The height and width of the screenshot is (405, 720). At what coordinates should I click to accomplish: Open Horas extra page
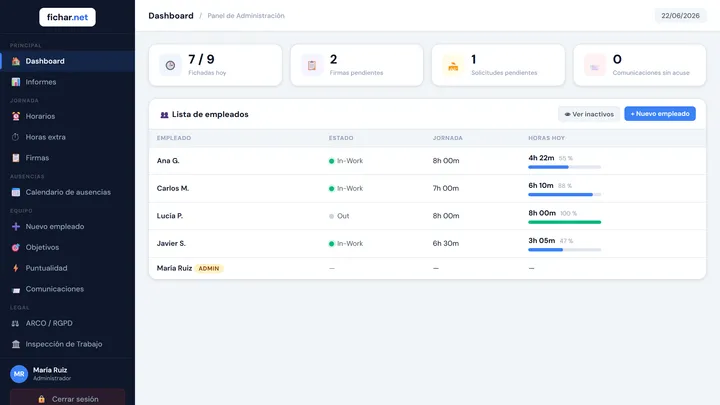click(x=68, y=137)
